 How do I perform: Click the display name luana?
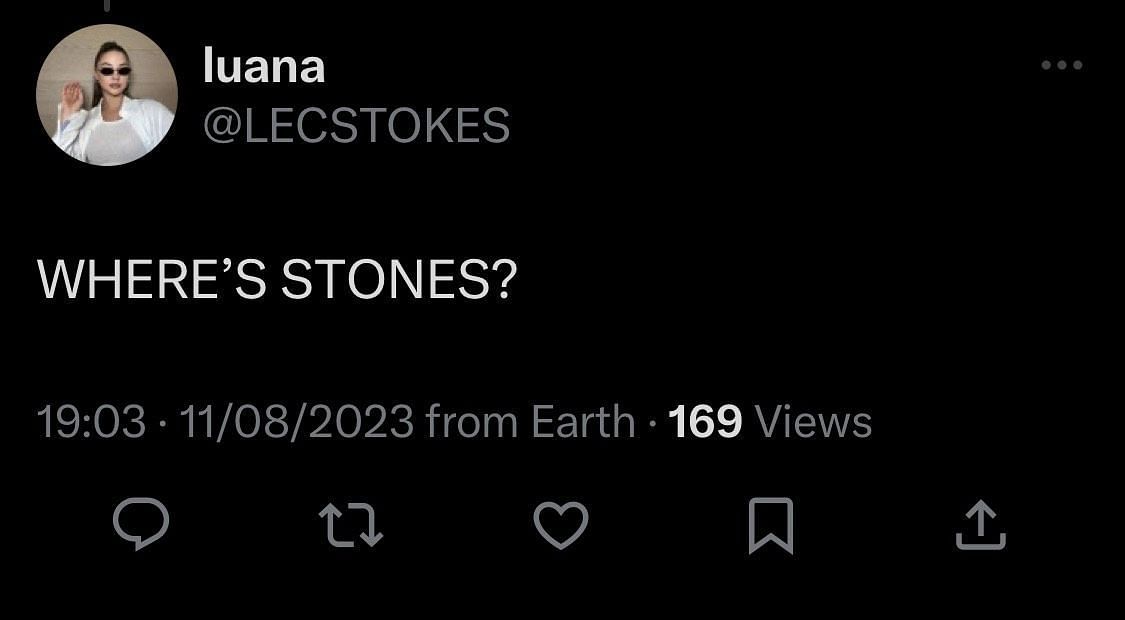click(264, 68)
